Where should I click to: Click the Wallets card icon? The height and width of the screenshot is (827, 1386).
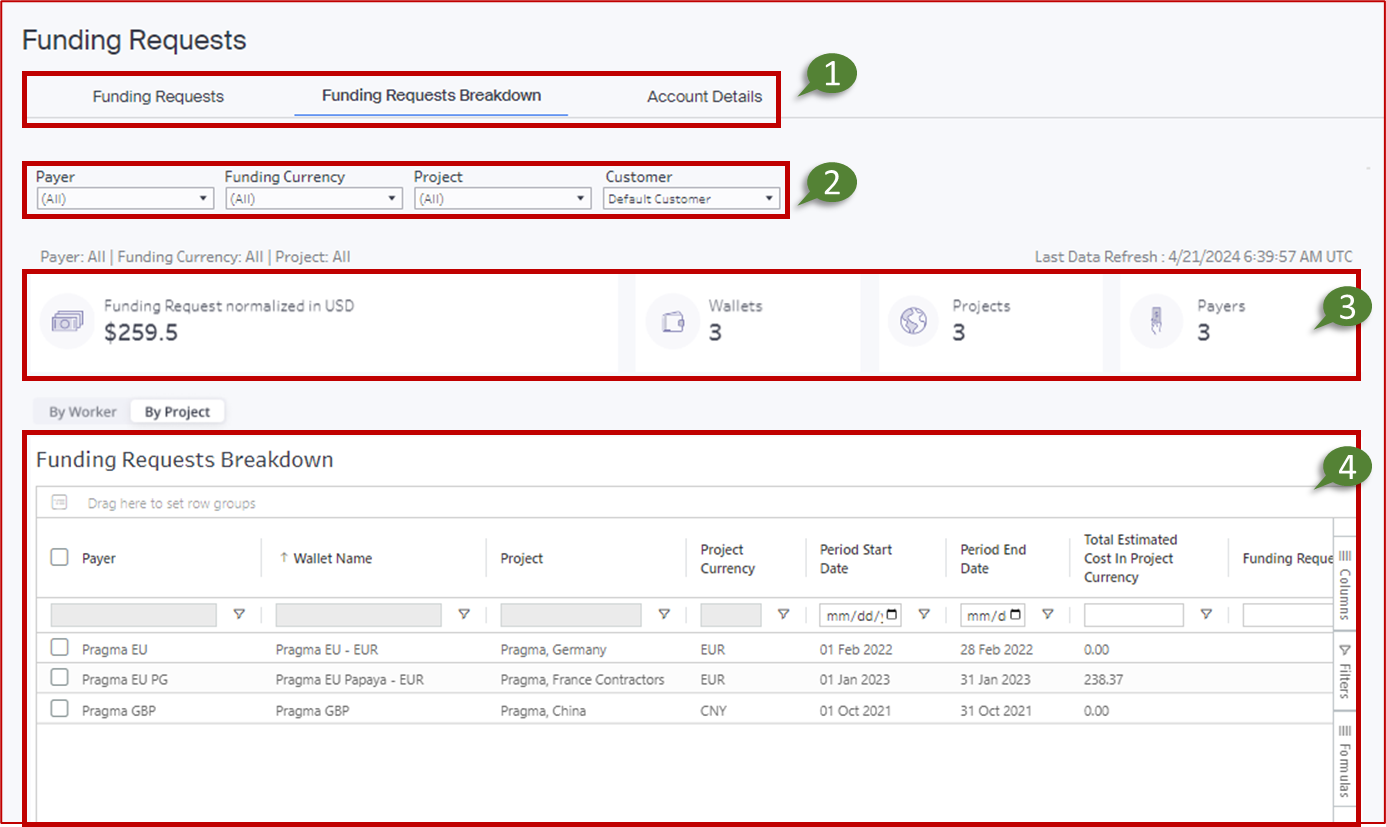673,321
